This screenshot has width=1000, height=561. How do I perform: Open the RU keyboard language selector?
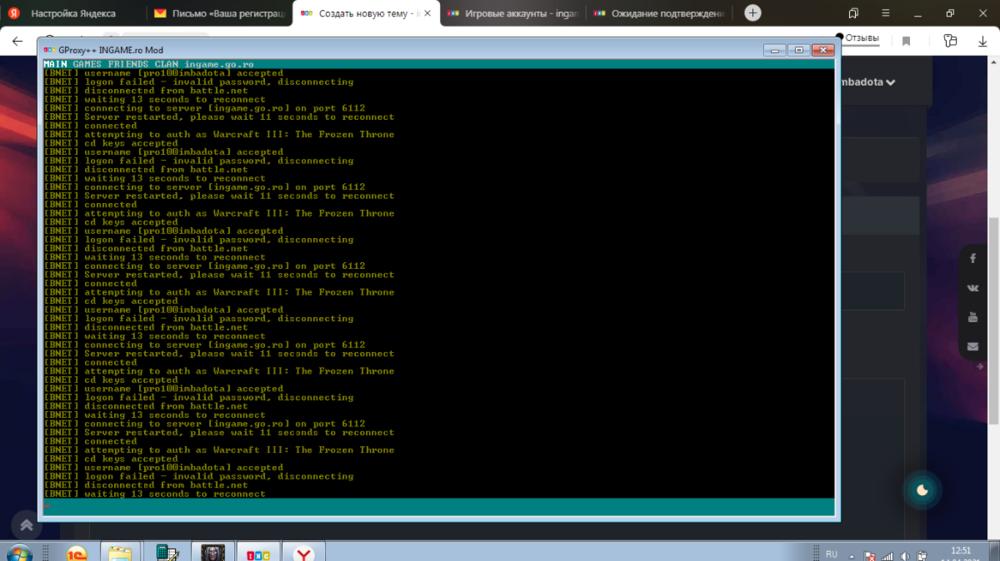pyautogui.click(x=831, y=553)
